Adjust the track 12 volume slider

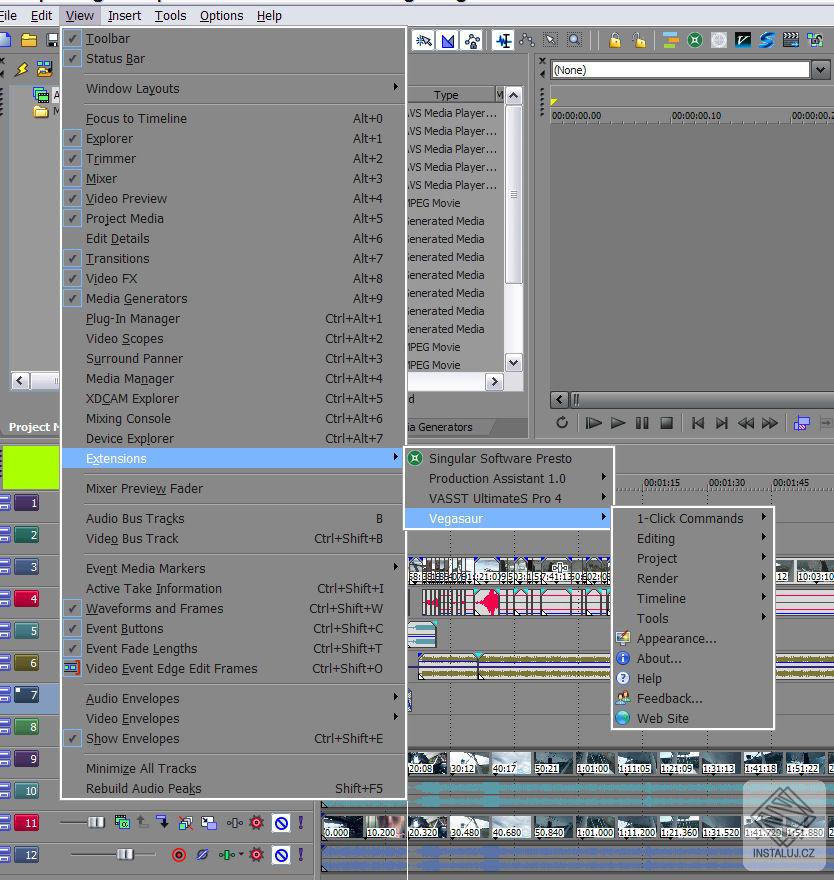(125, 854)
